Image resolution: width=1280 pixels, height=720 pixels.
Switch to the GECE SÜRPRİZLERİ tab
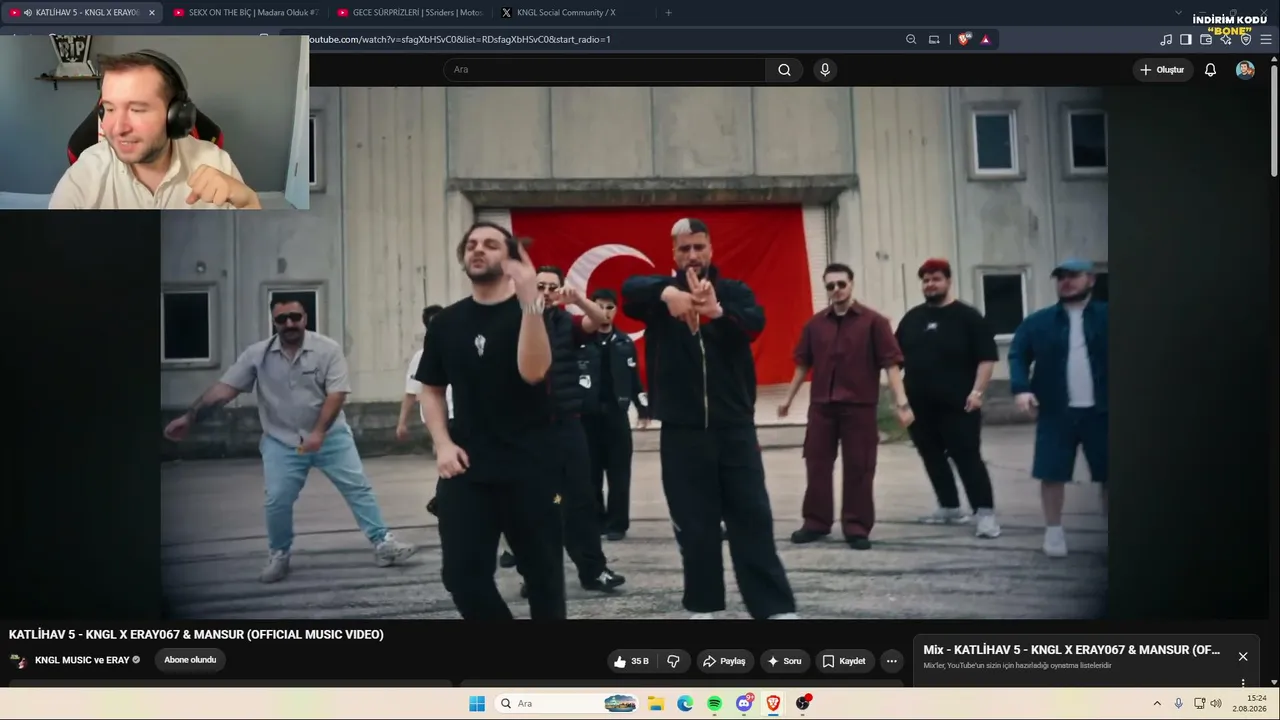pos(410,13)
